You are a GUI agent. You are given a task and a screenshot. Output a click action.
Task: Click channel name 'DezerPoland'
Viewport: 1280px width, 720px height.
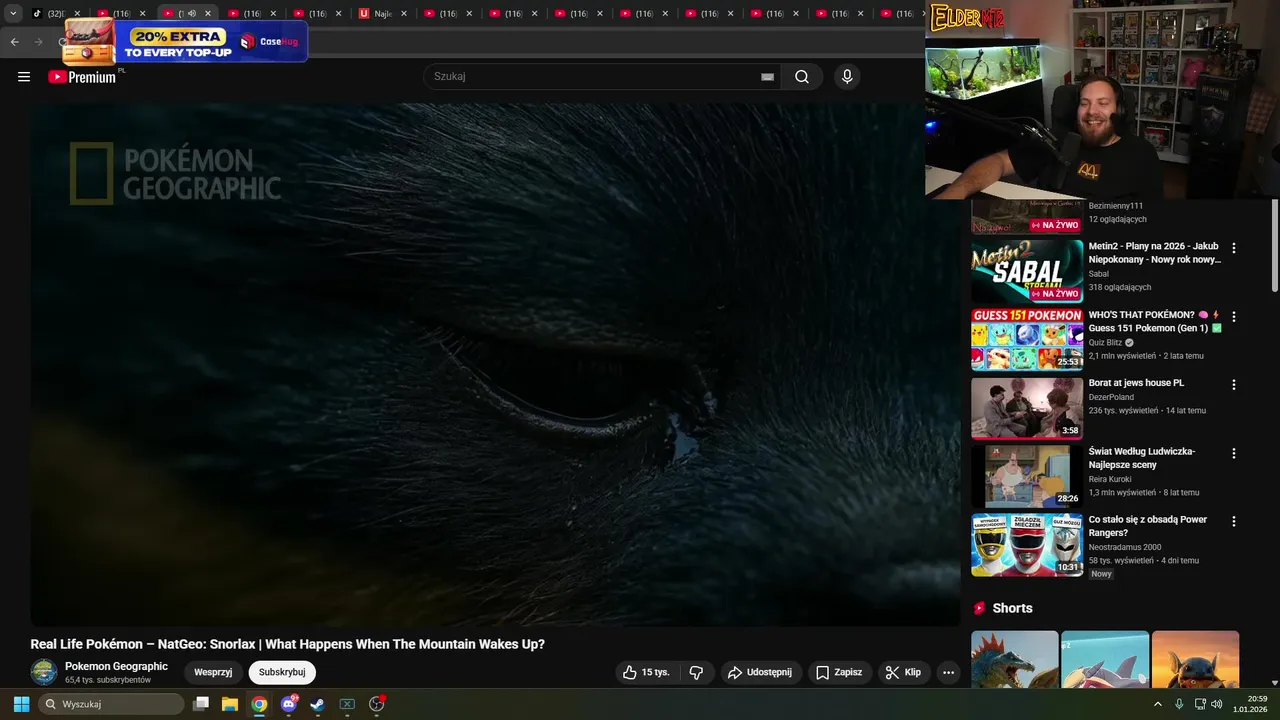(1111, 397)
